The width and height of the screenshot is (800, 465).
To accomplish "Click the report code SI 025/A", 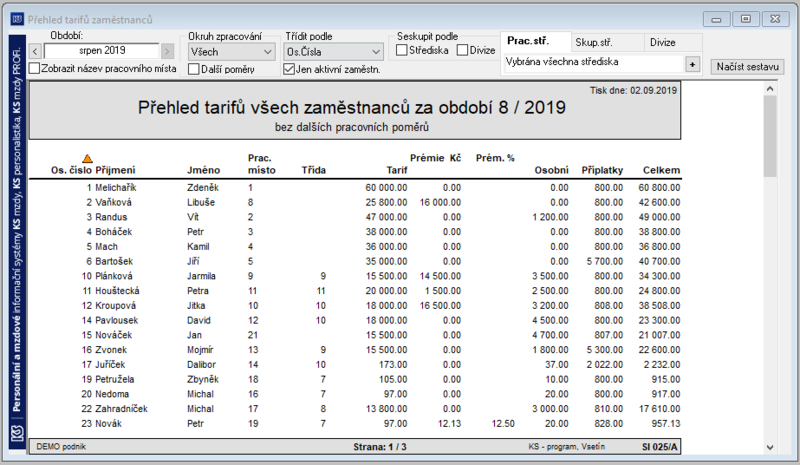I will pos(659,447).
